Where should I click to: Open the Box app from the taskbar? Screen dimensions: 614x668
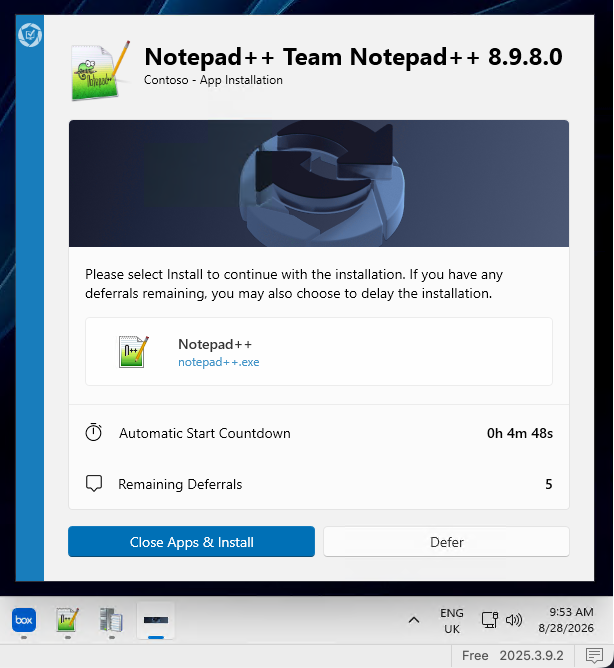coord(24,620)
